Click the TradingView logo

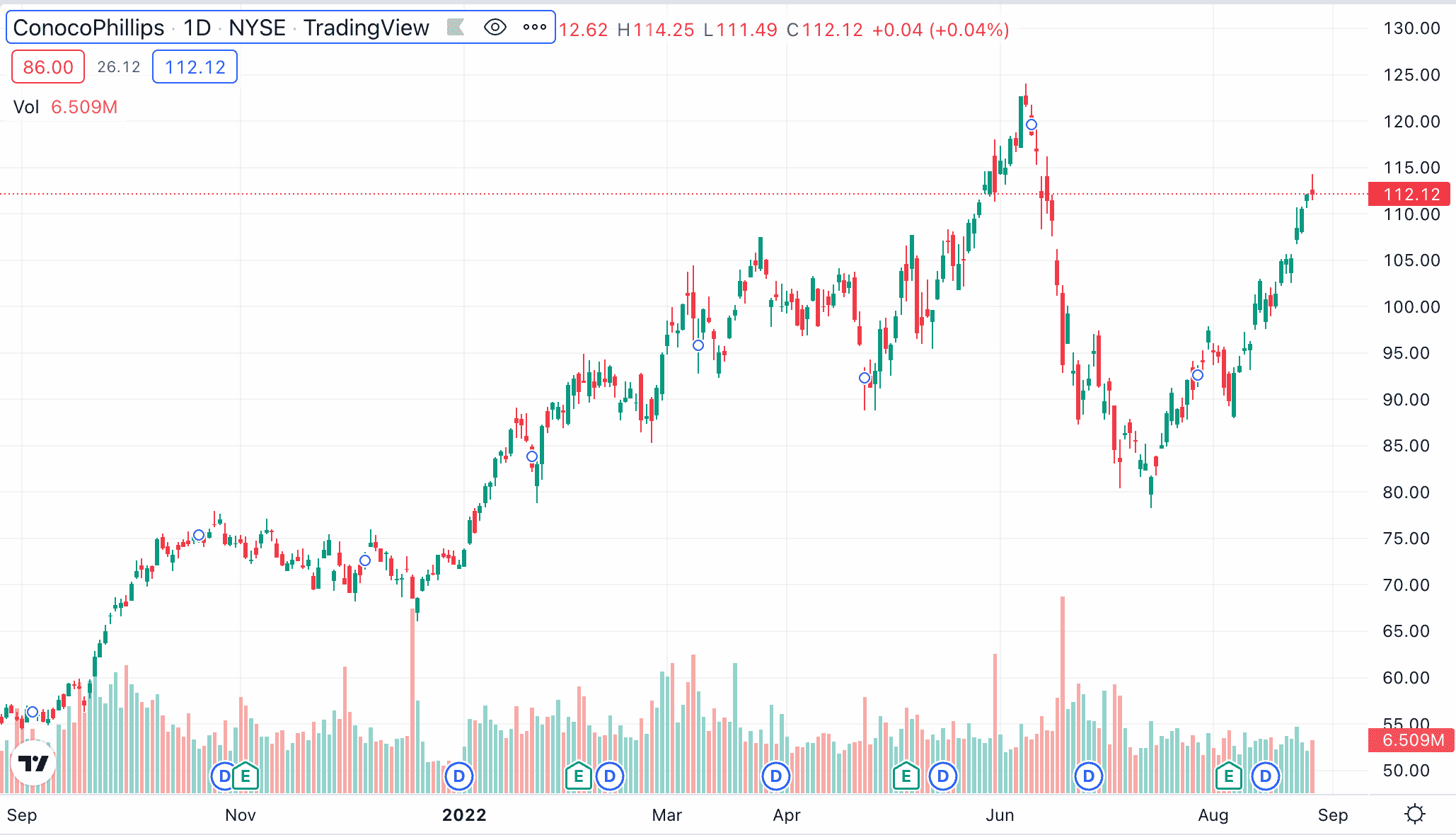33,764
